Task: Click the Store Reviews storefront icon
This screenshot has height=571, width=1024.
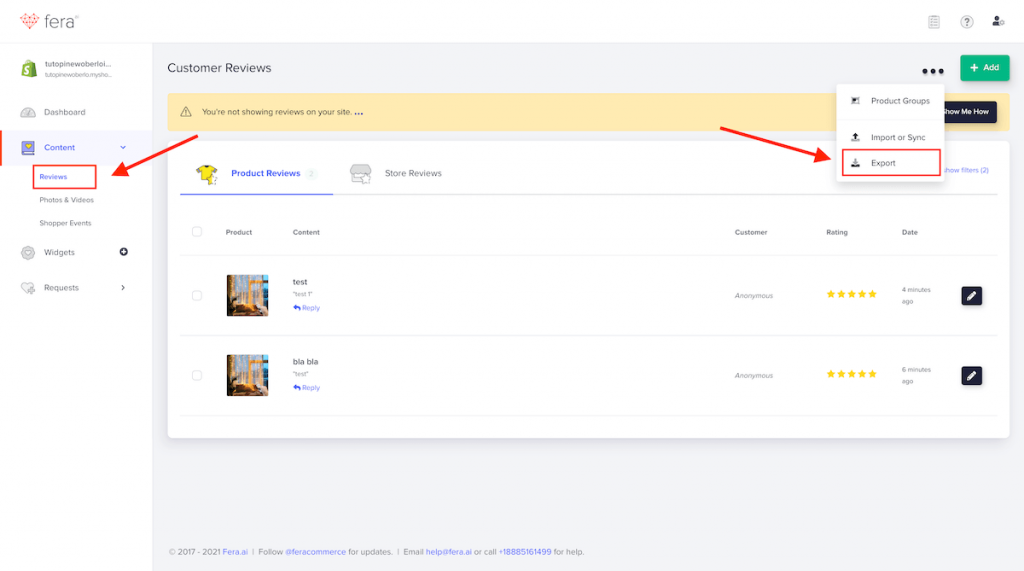Action: [x=360, y=173]
